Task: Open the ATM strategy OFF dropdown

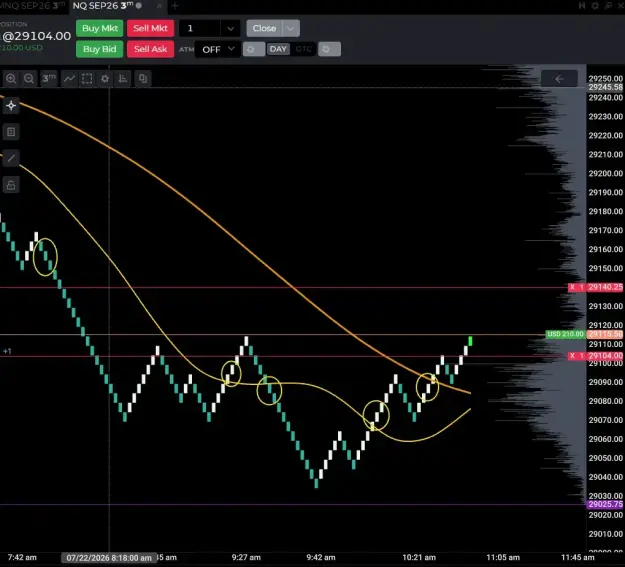Action: 218,49
